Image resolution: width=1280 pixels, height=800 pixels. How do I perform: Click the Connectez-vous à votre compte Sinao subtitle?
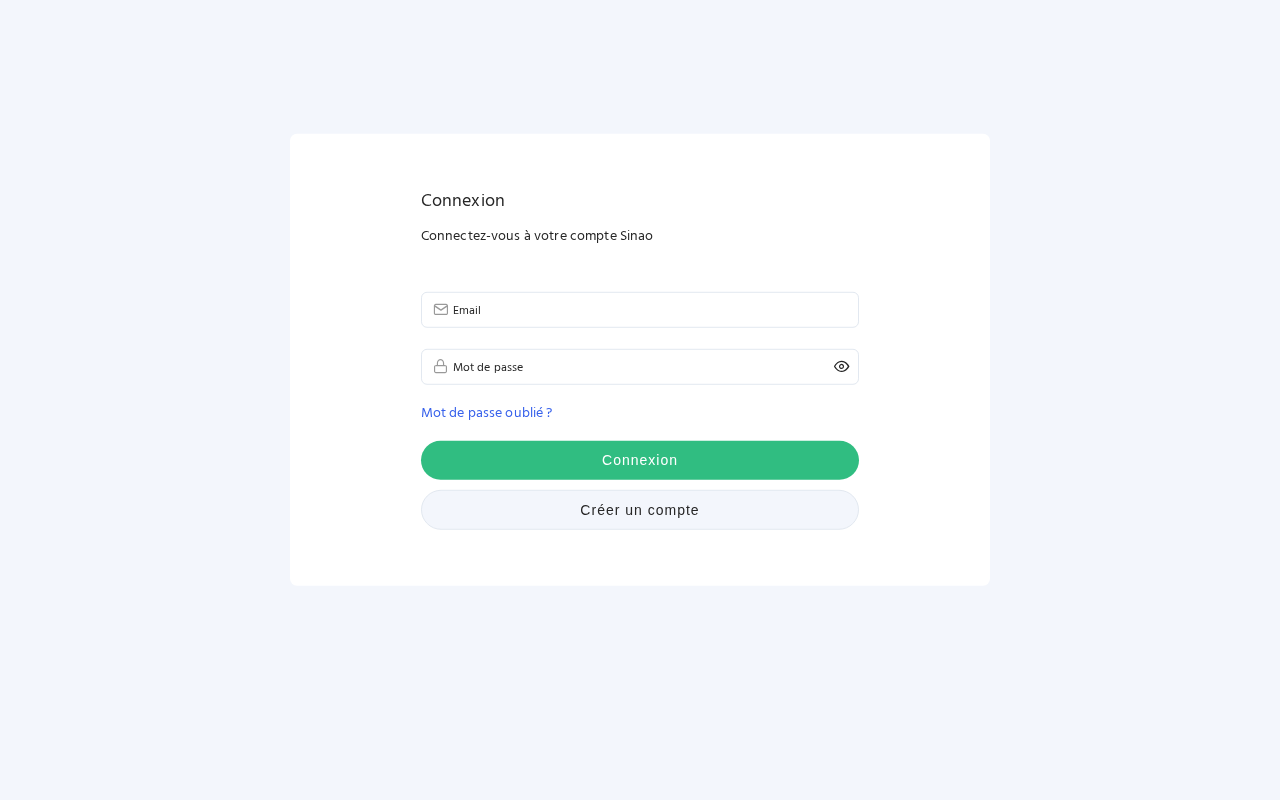click(x=537, y=236)
